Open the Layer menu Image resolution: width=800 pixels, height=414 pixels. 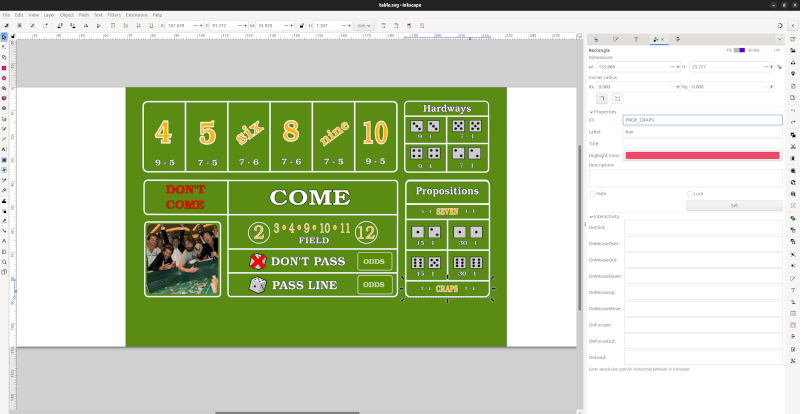[x=49, y=15]
